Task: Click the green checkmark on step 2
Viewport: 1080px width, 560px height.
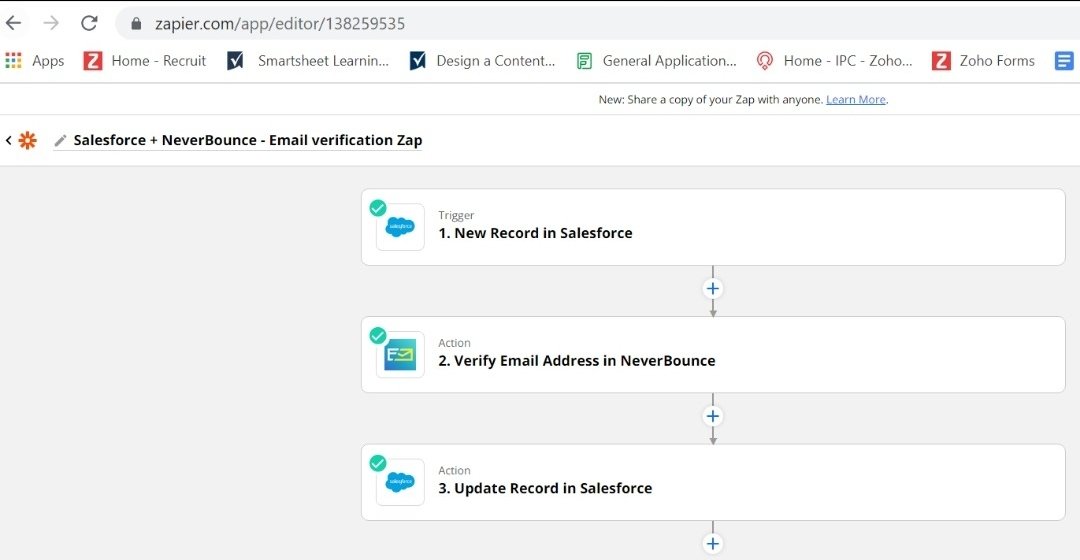Action: click(x=377, y=335)
